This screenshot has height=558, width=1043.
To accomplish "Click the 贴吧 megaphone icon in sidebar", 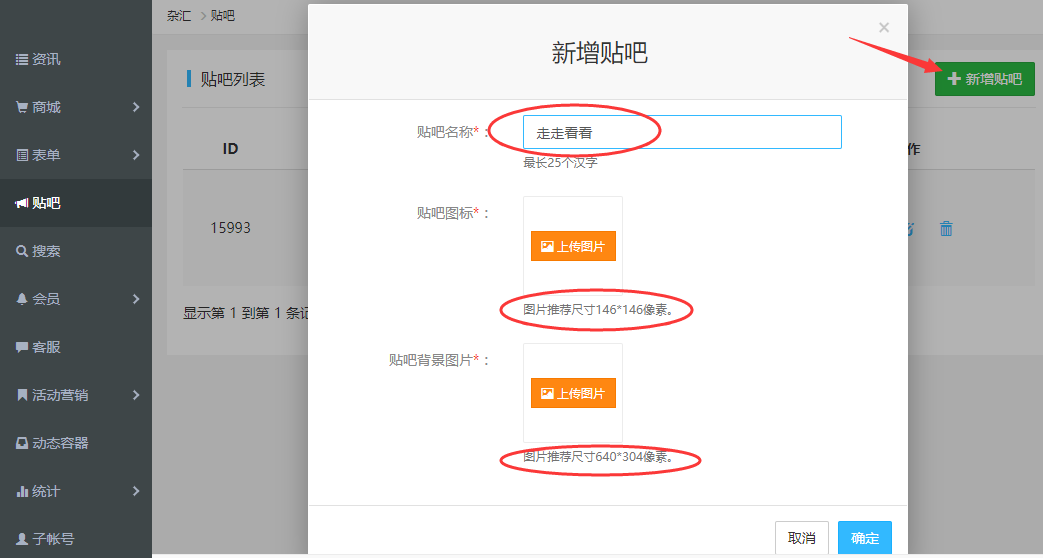I will coord(22,203).
